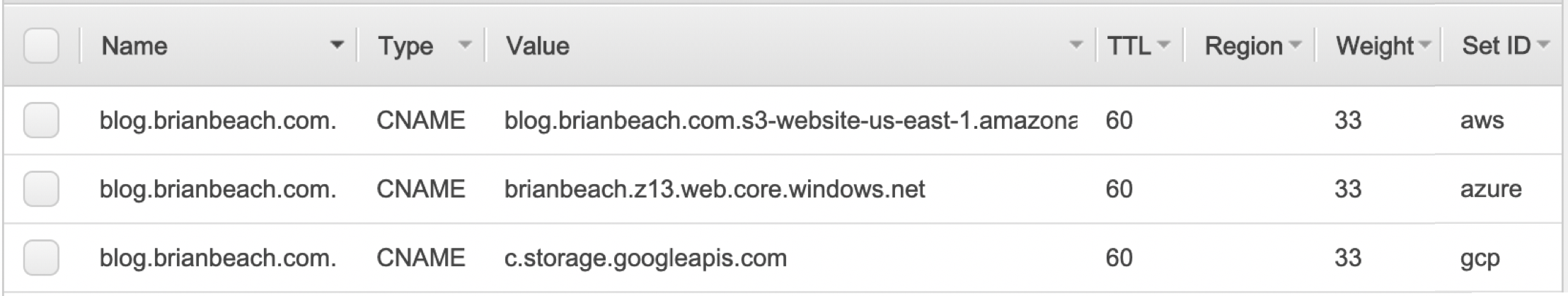Open the Type column sort arrow
Screen dimensions: 1568x296
[x=465, y=46]
